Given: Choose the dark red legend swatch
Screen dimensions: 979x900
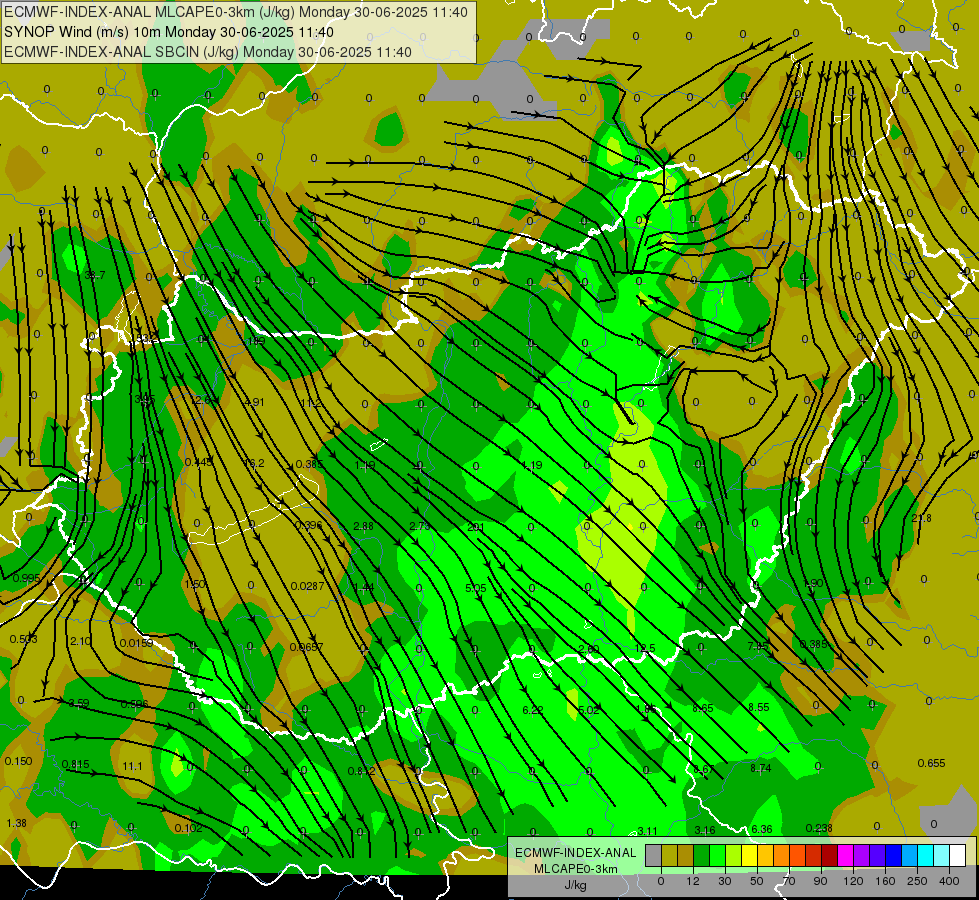Looking at the screenshot, I should pos(829,855).
